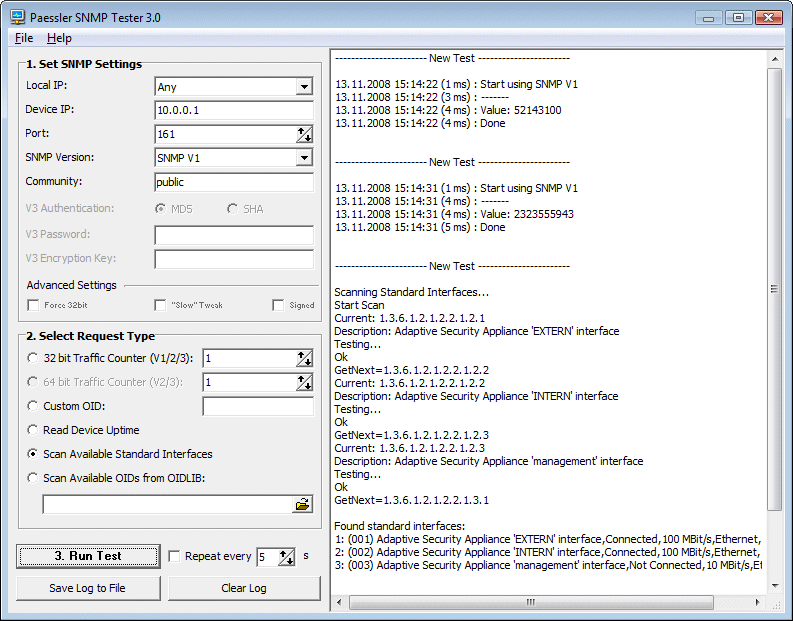Click Save Log to File button
The height and width of the screenshot is (621, 793).
[88, 588]
